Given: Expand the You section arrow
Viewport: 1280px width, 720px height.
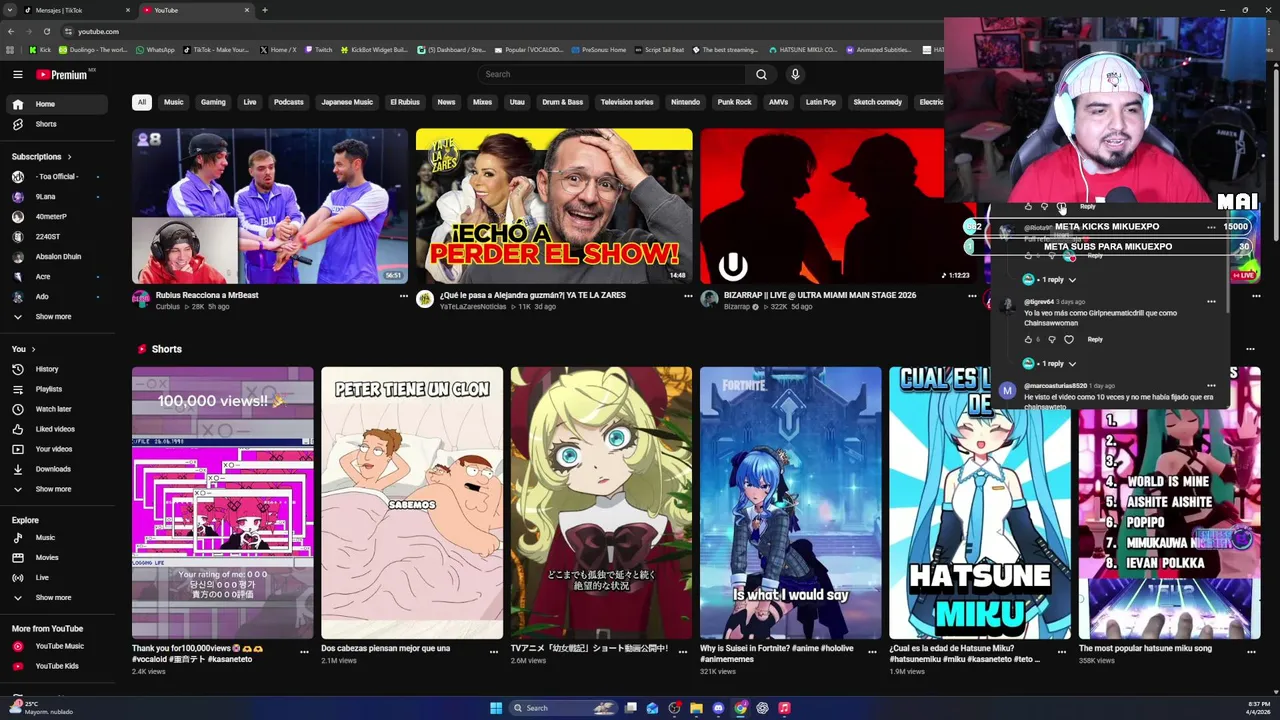Looking at the screenshot, I should pyautogui.click(x=33, y=349).
